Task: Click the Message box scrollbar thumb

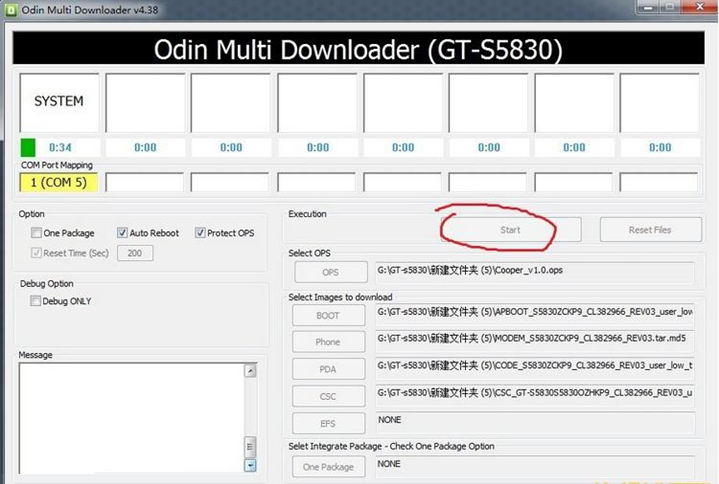Action: point(250,446)
